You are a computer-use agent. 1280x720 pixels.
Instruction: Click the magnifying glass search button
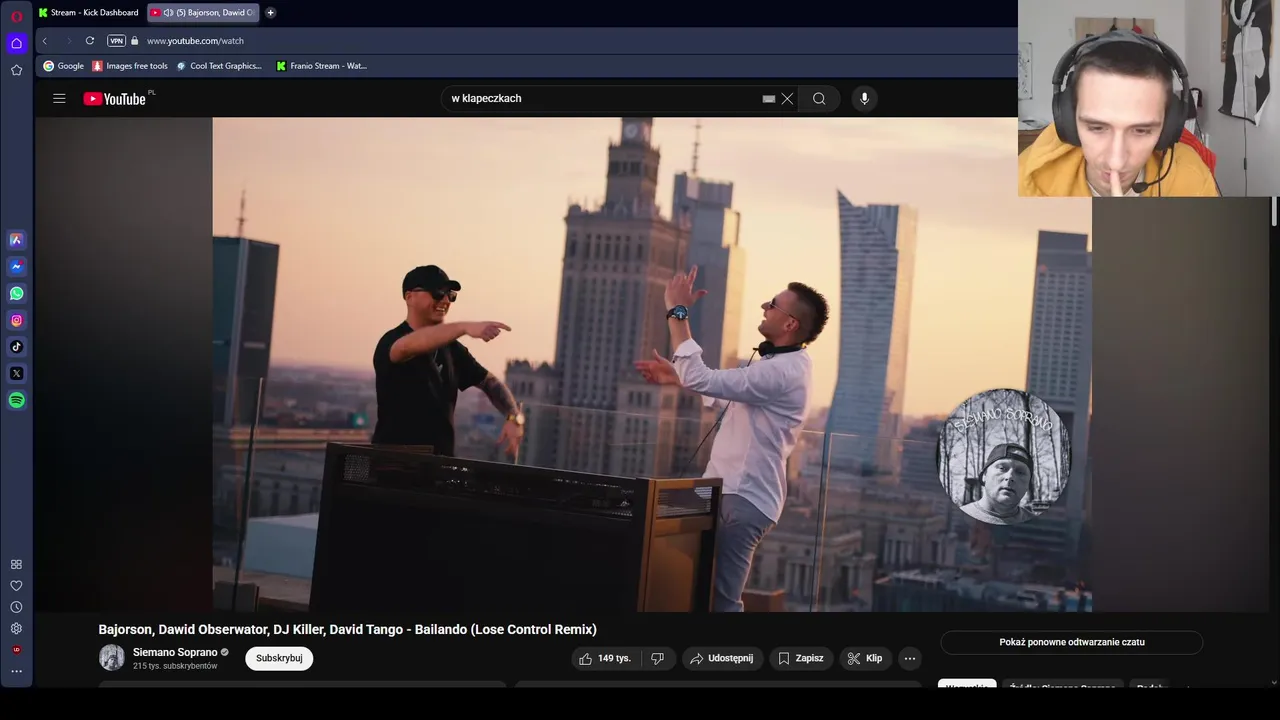point(819,98)
